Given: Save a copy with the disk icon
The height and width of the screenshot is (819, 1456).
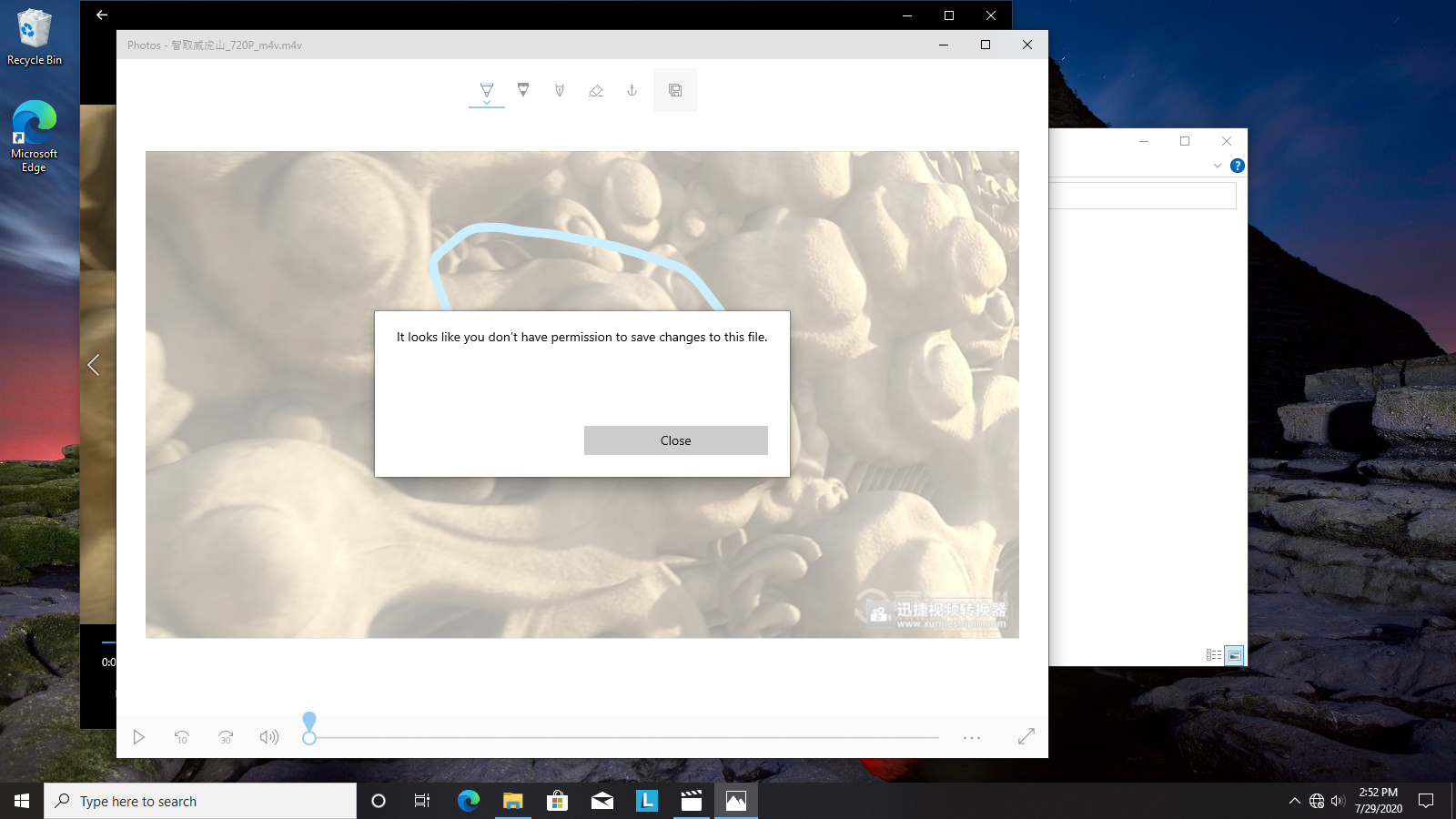Looking at the screenshot, I should [x=675, y=90].
